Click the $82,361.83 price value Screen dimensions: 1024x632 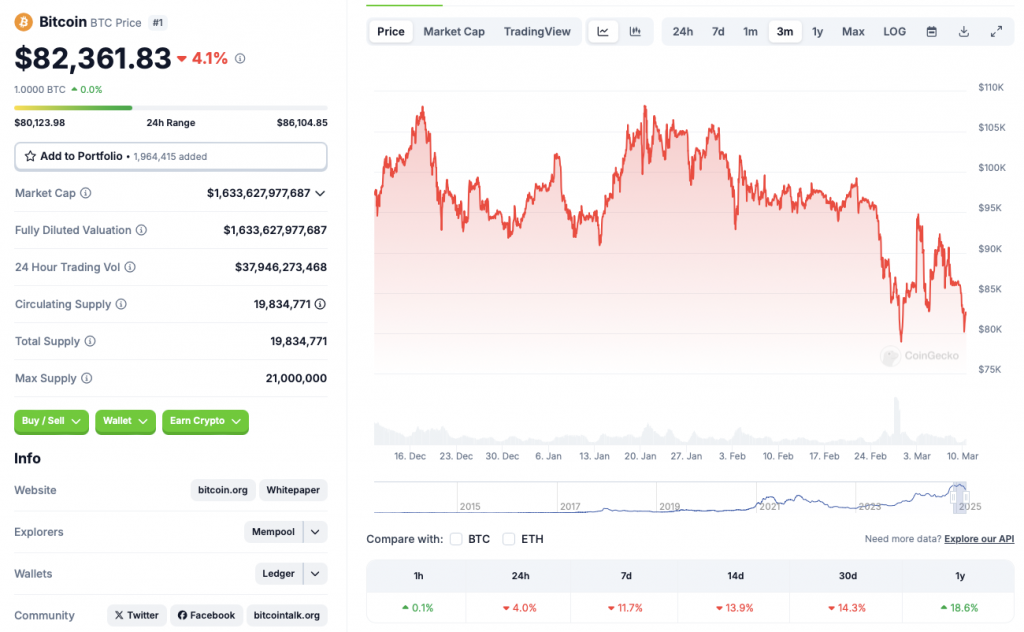(93, 59)
